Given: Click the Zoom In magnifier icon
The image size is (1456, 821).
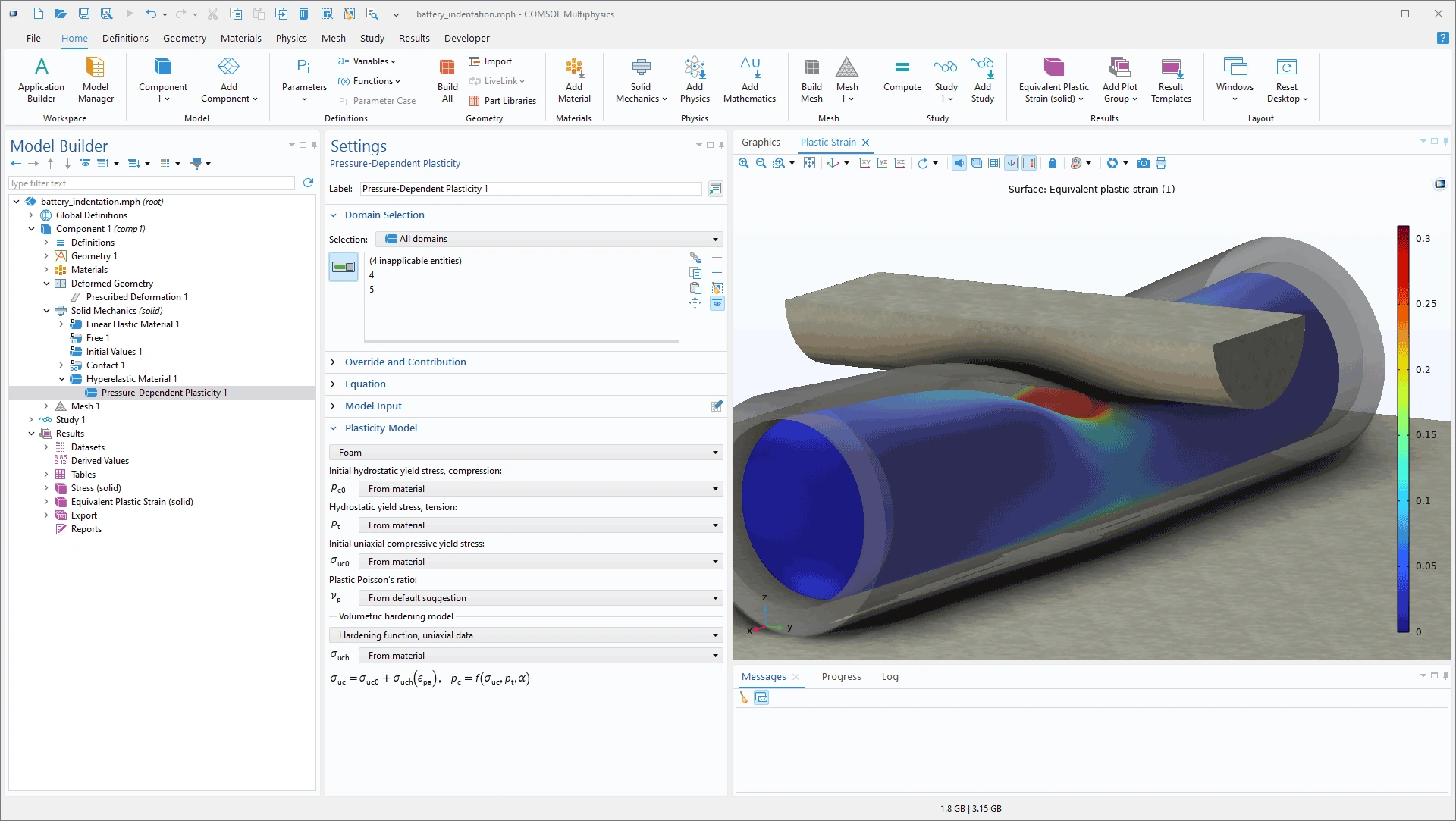Looking at the screenshot, I should [x=743, y=163].
